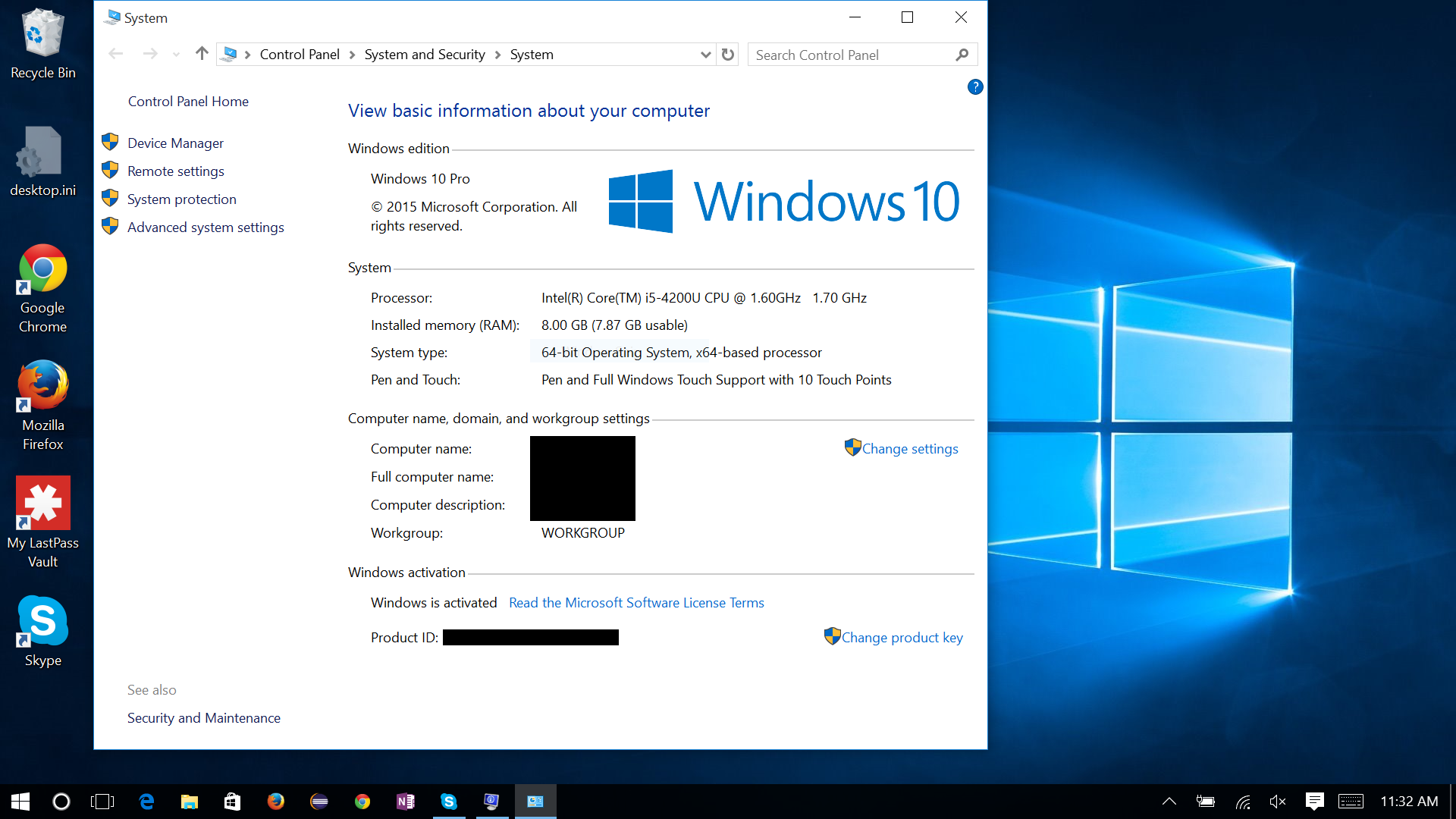Select the desktop.ini file icon
Screen dimensions: 1456x819
click(43, 162)
